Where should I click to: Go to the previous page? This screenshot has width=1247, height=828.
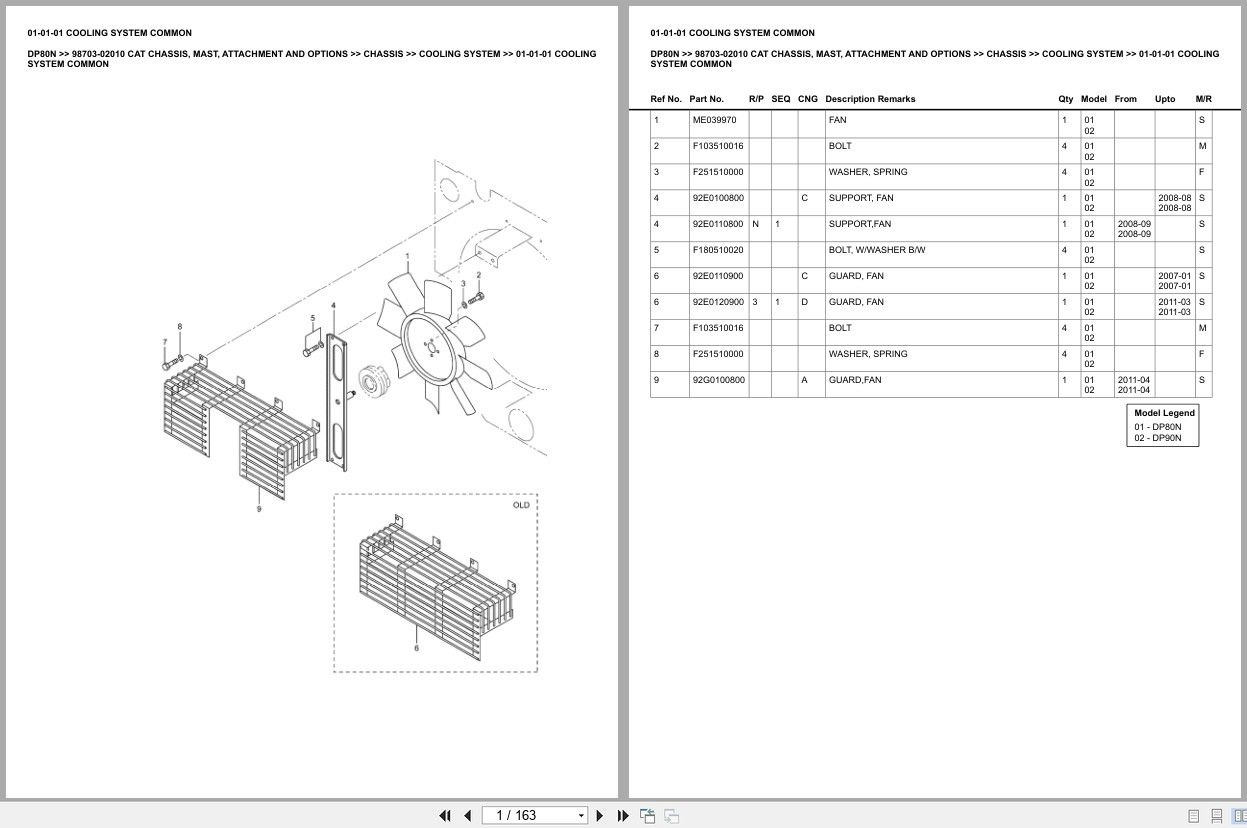click(x=467, y=816)
